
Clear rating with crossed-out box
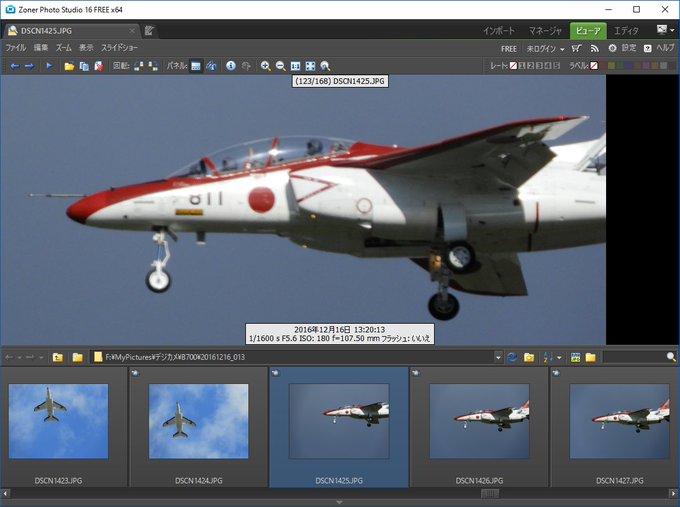[513, 65]
